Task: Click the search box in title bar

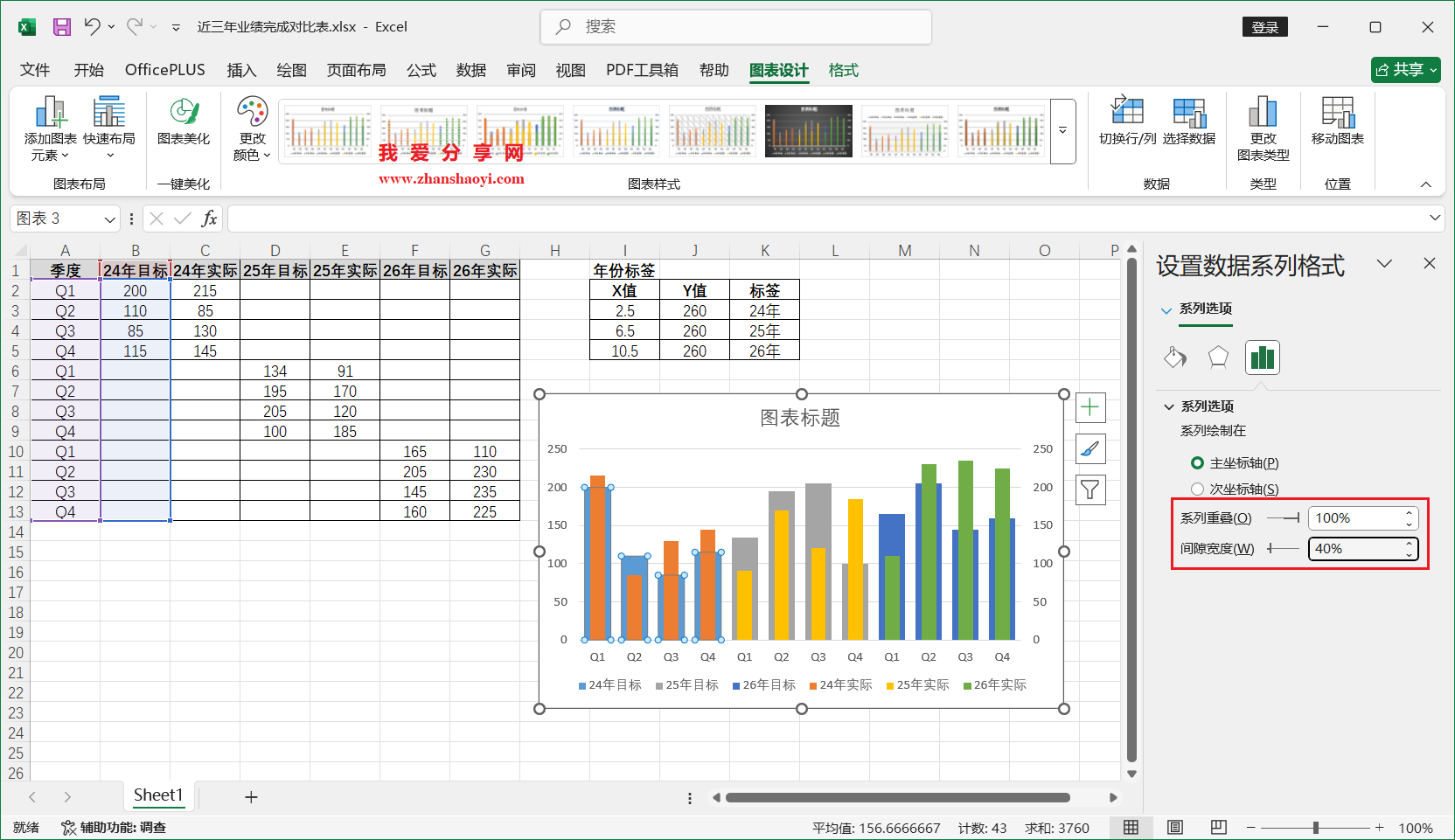Action: point(736,27)
